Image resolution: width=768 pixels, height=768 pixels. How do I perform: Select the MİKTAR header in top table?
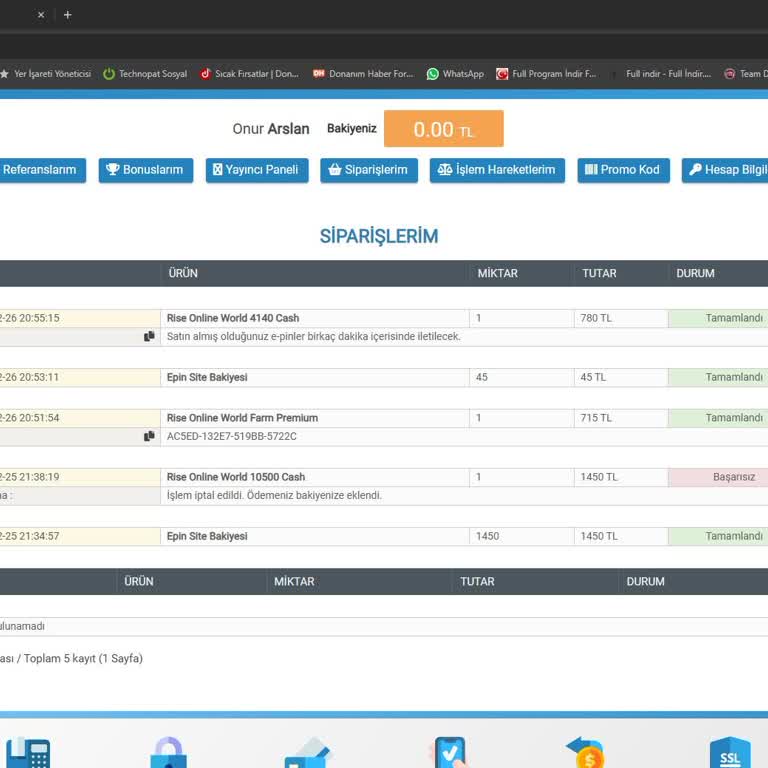pos(498,273)
